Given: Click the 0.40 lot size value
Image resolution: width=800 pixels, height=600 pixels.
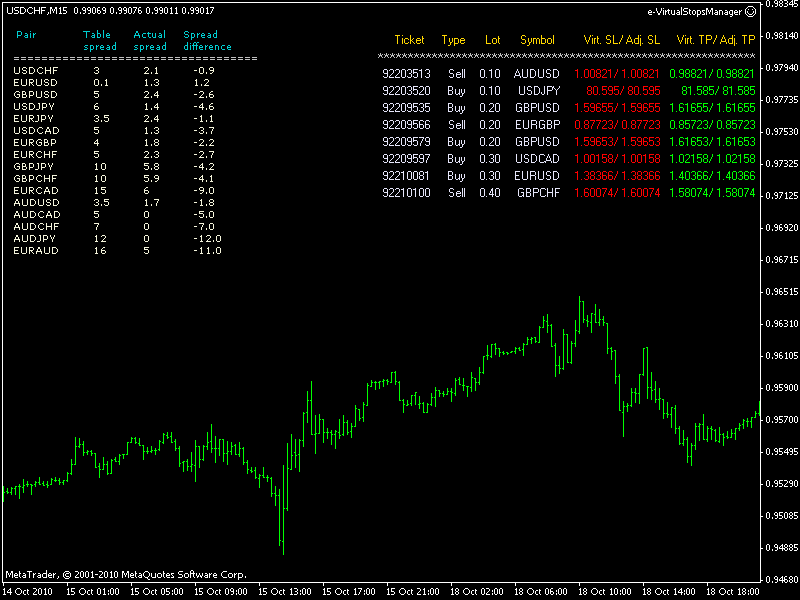Looking at the screenshot, I should click(490, 193).
